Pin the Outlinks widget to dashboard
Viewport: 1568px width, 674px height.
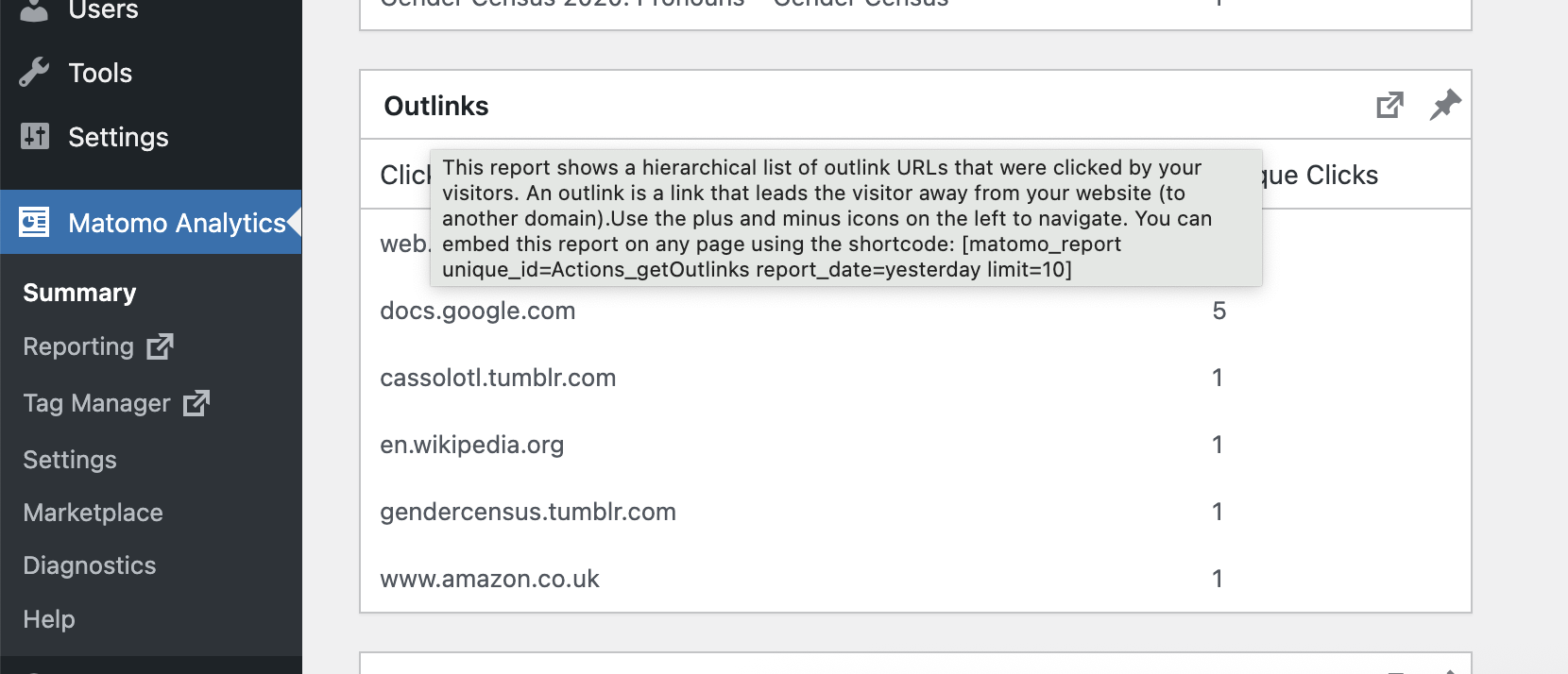tap(1444, 105)
